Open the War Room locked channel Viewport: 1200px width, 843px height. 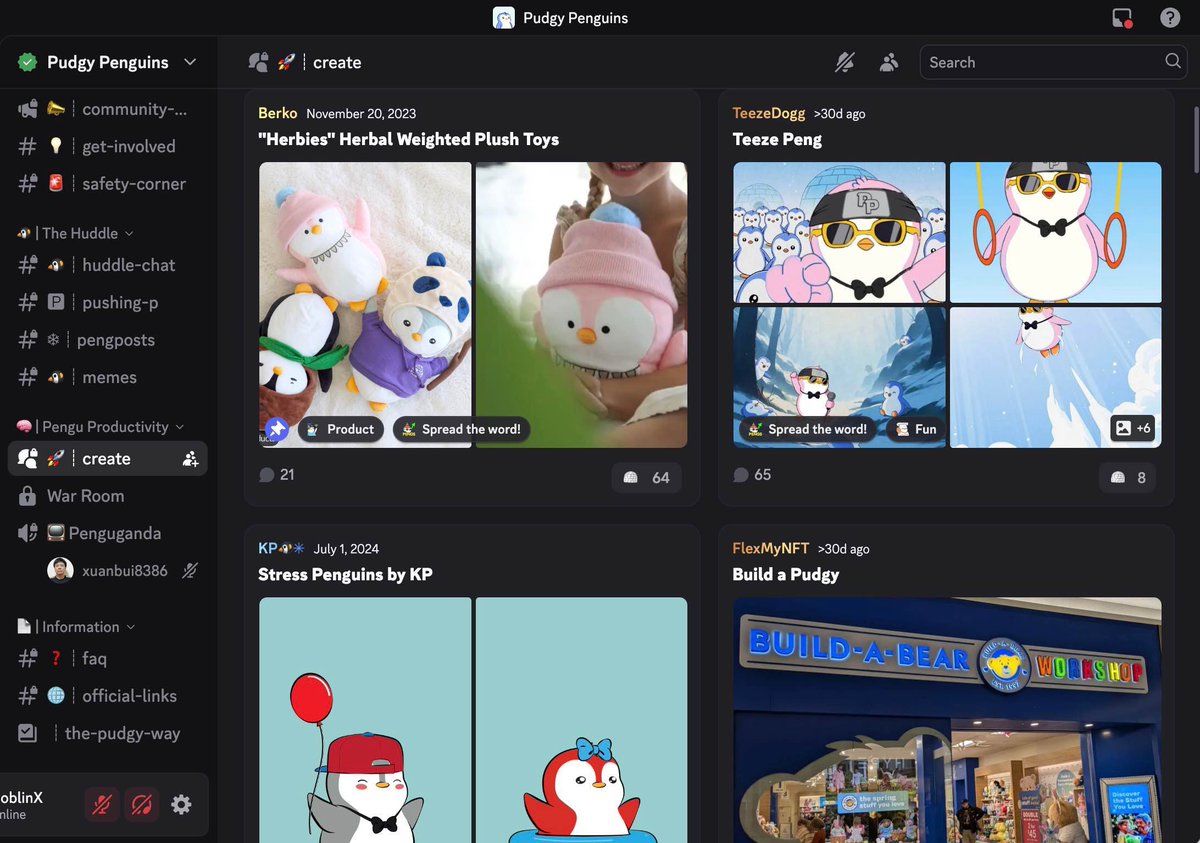coord(108,496)
